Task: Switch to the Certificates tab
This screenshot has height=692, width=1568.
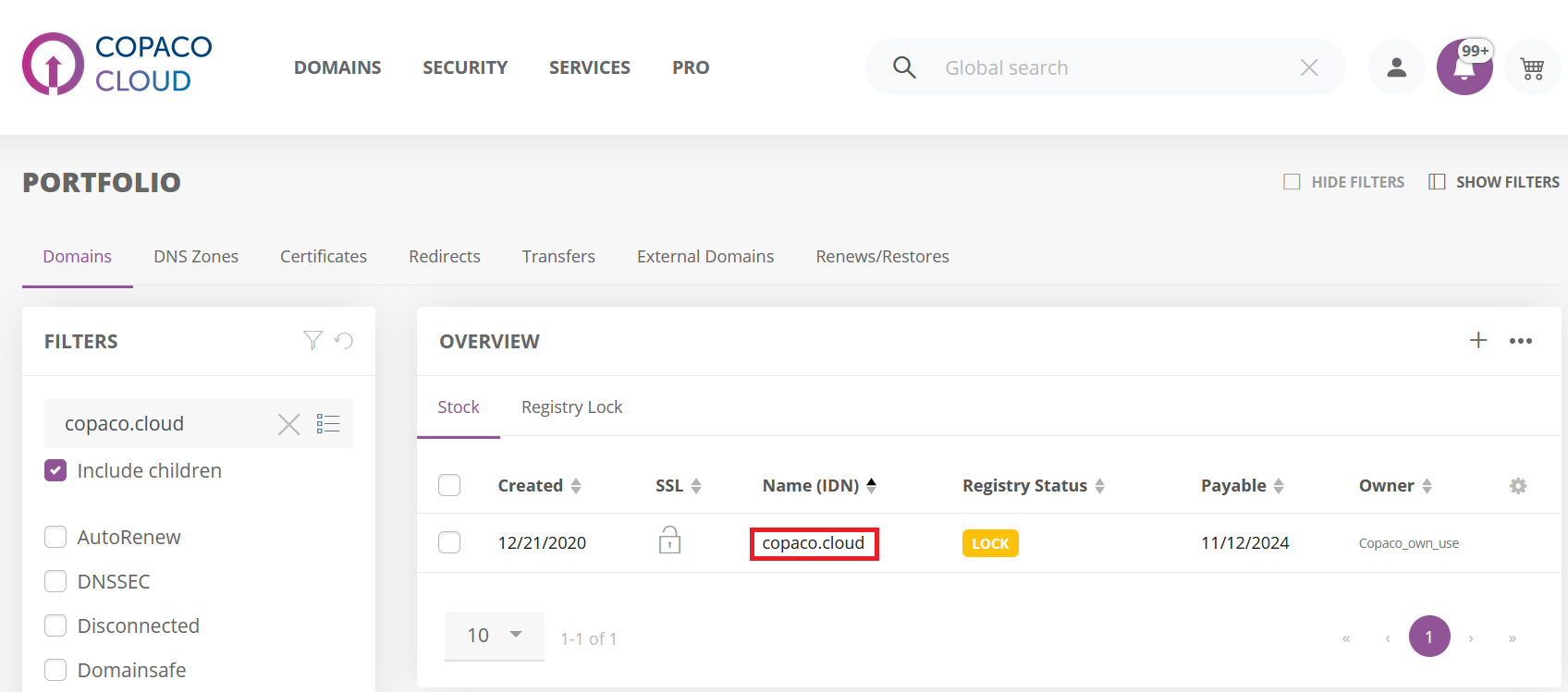Action: (x=324, y=257)
